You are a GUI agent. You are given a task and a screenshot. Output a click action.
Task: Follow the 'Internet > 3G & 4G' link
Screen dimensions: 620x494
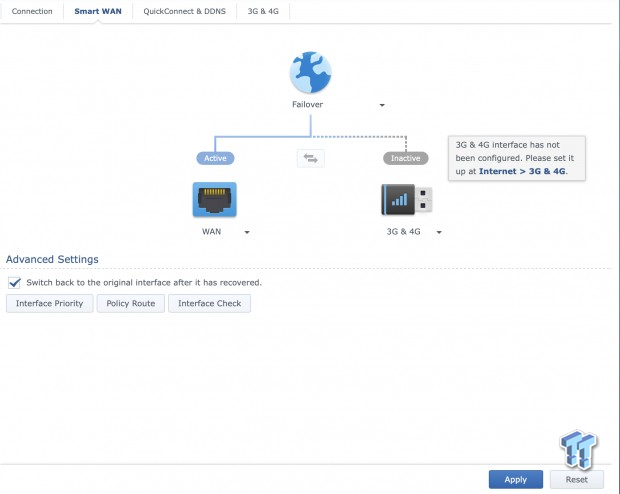pos(522,171)
